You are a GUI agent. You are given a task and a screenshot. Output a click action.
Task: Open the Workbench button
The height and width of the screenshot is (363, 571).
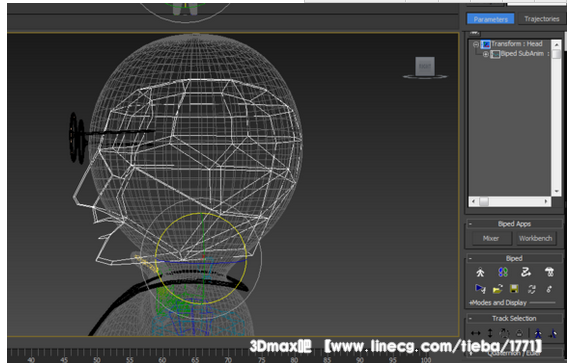(535, 238)
